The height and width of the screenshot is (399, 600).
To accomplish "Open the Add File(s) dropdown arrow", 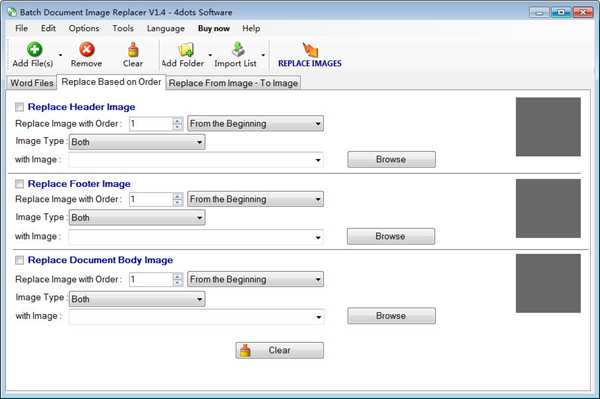I will (x=60, y=55).
